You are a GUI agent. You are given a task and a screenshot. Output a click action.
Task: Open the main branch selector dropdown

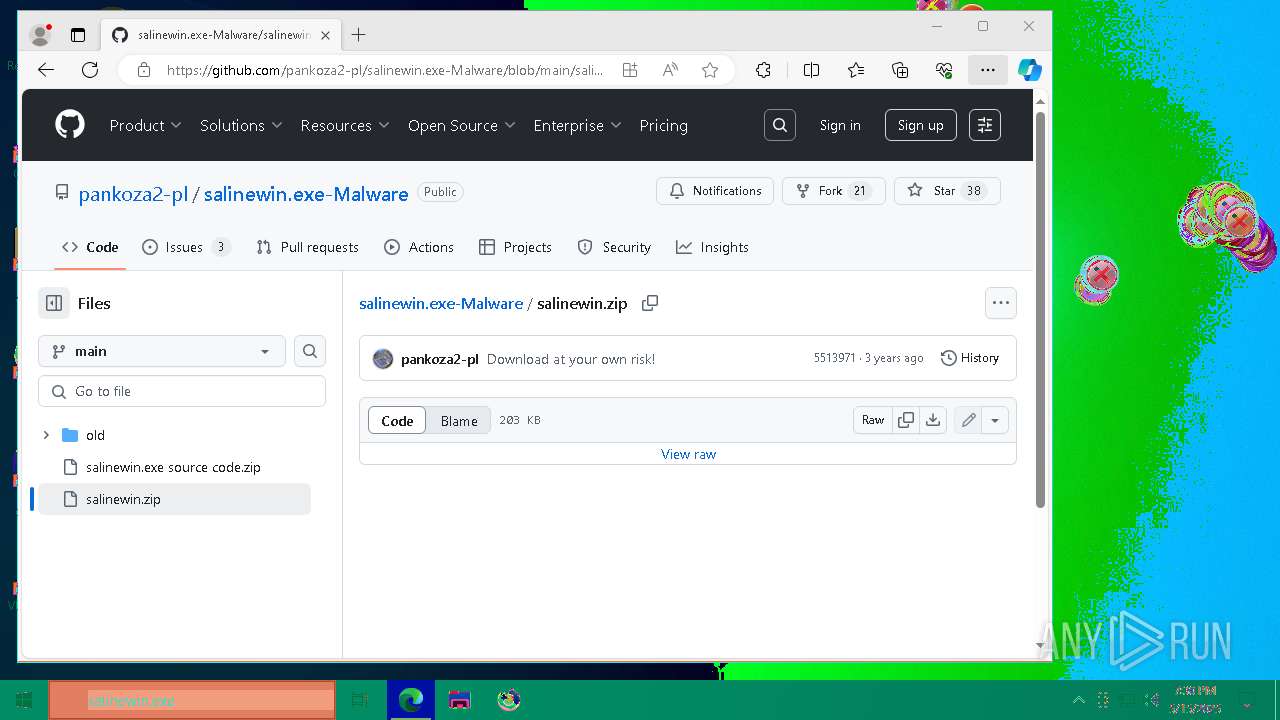point(162,351)
